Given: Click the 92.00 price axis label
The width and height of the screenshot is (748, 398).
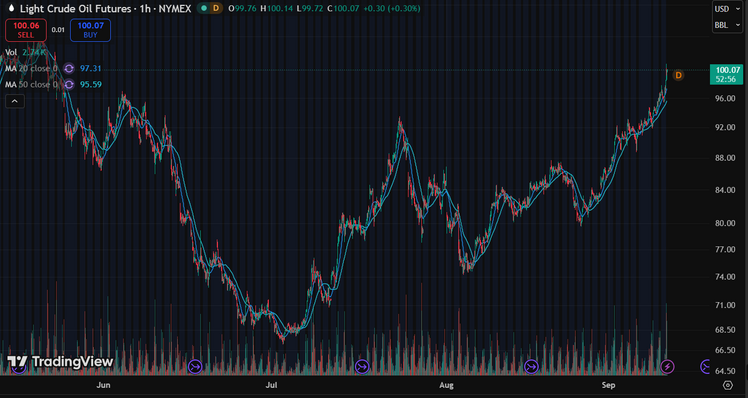Looking at the screenshot, I should pyautogui.click(x=724, y=128).
